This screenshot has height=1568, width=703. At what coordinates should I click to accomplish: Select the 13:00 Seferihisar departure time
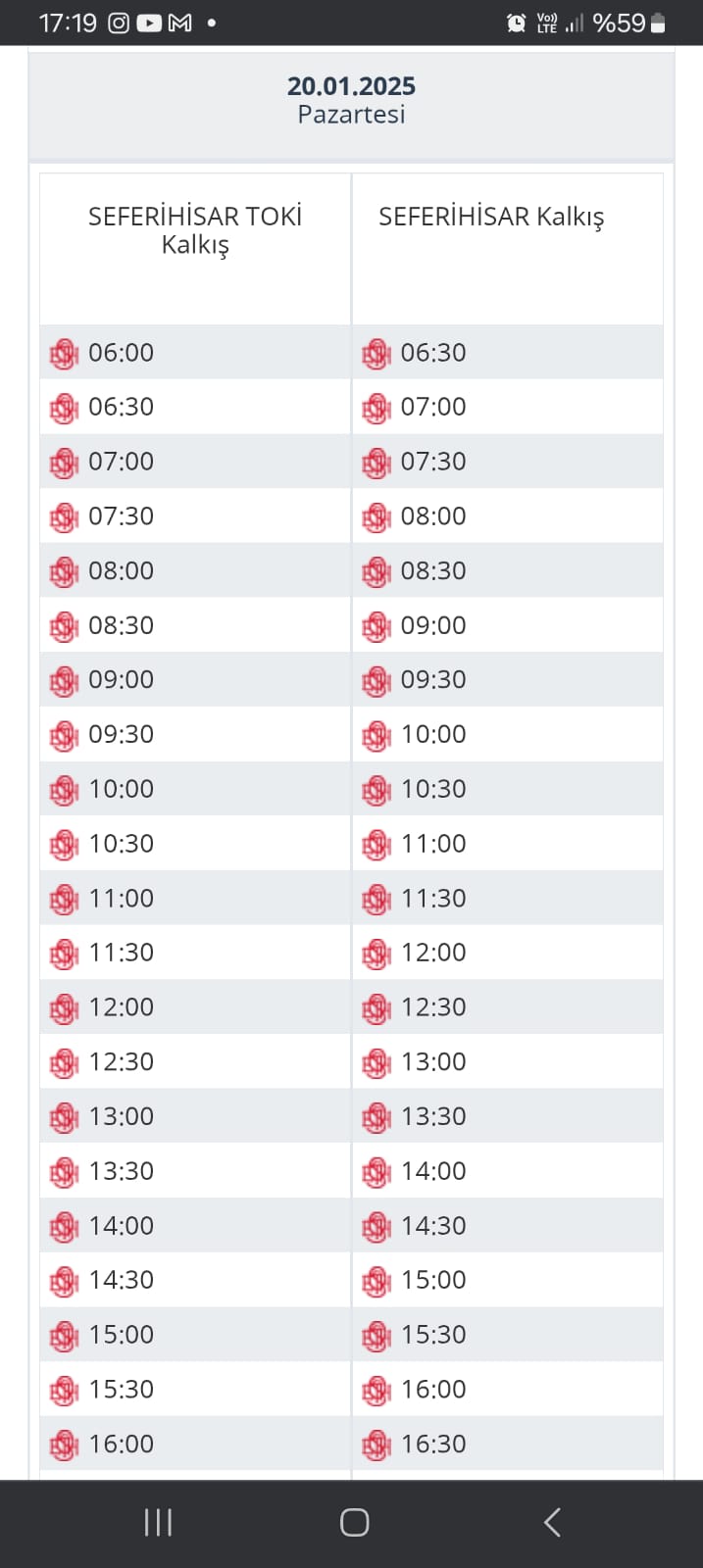coord(433,1062)
